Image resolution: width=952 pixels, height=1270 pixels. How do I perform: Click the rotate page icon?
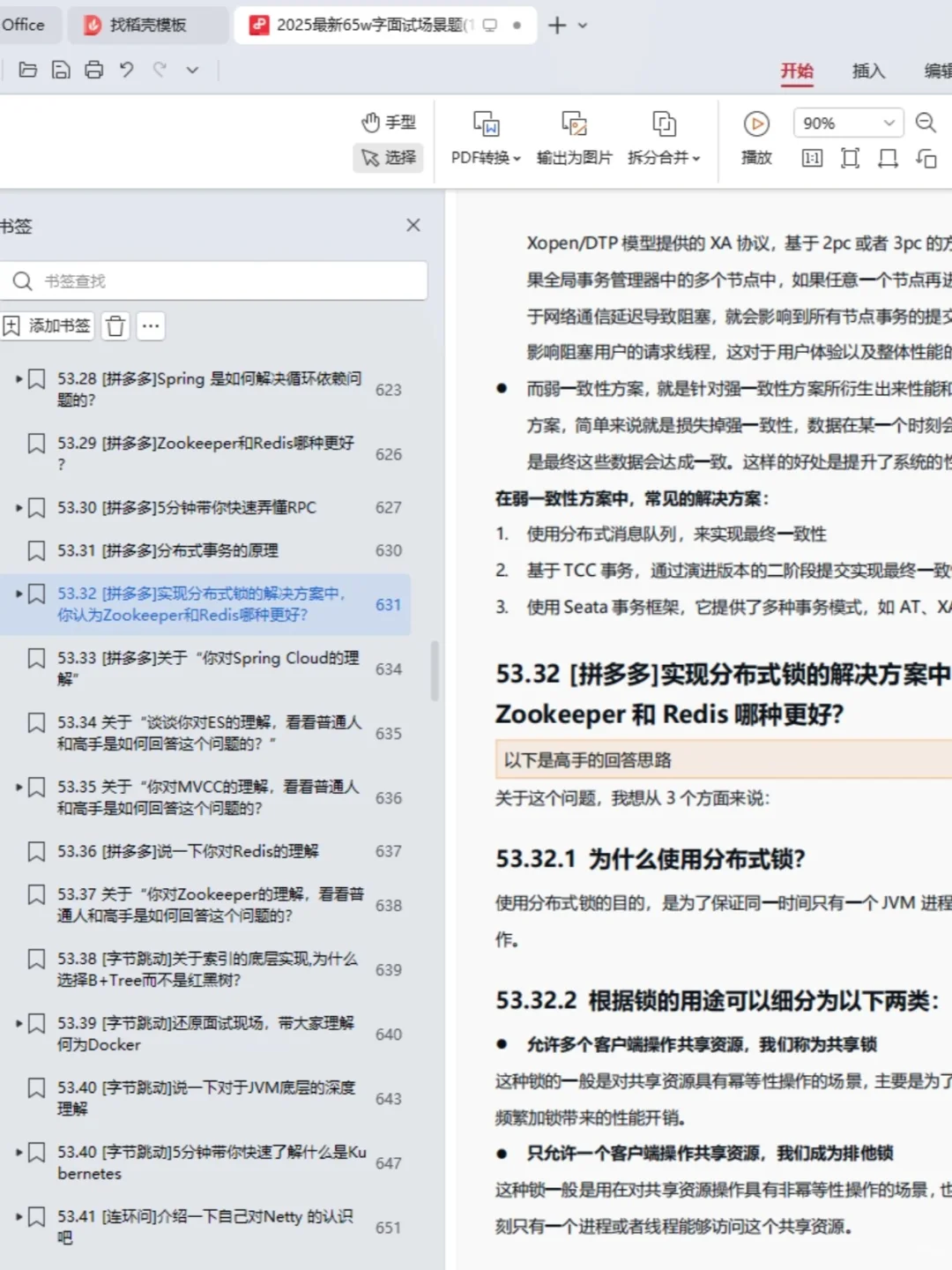[x=926, y=158]
